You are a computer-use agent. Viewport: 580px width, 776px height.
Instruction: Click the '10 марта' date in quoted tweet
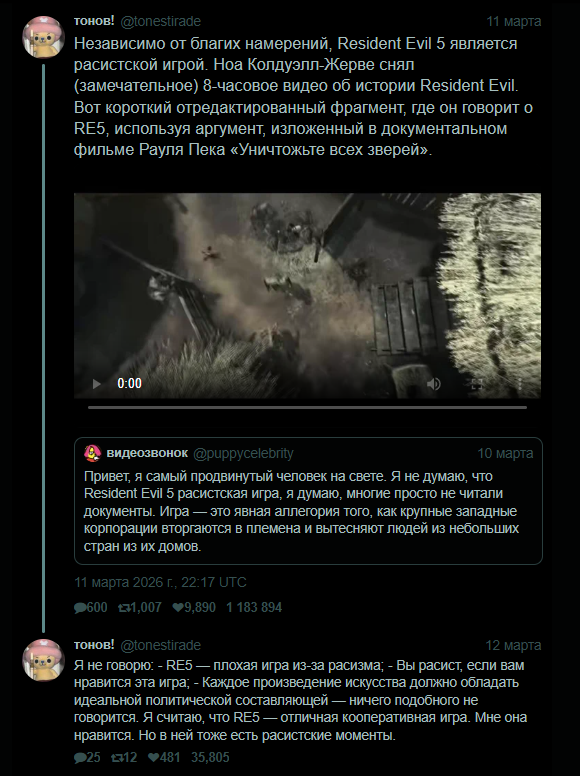(x=505, y=453)
